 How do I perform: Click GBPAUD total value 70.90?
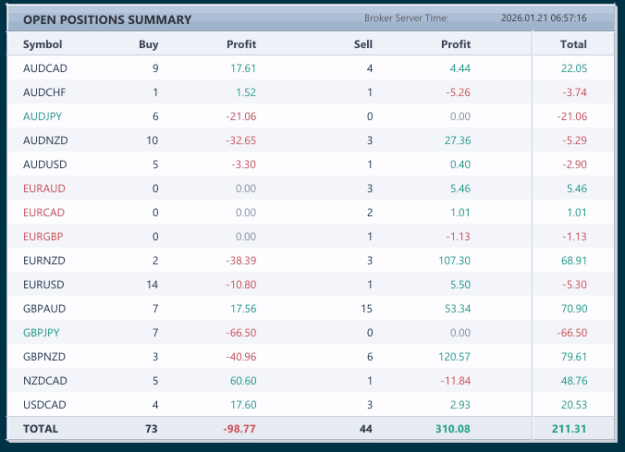574,309
